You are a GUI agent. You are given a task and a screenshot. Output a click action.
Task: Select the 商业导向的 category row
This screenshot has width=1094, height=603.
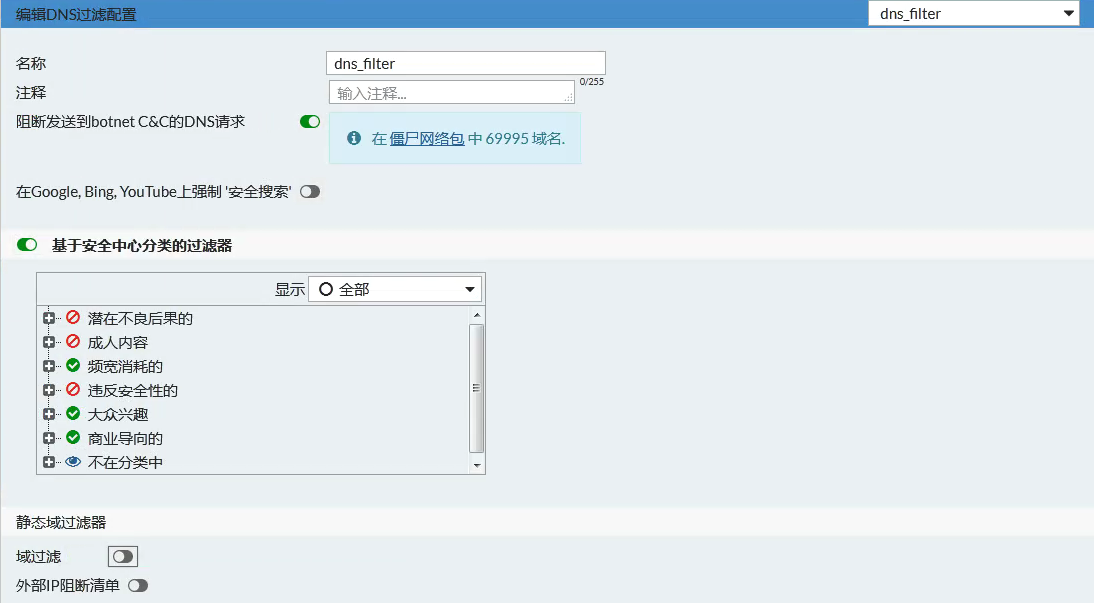pos(125,438)
